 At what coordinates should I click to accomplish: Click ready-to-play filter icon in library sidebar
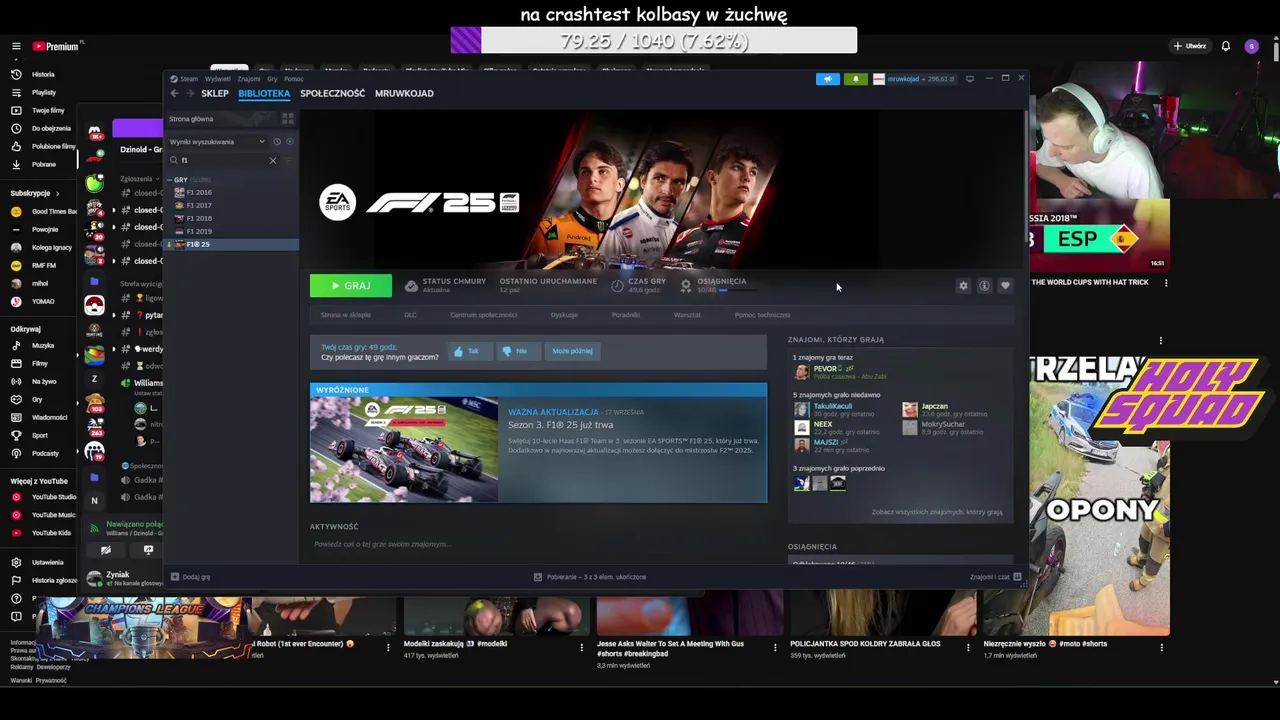click(x=289, y=142)
